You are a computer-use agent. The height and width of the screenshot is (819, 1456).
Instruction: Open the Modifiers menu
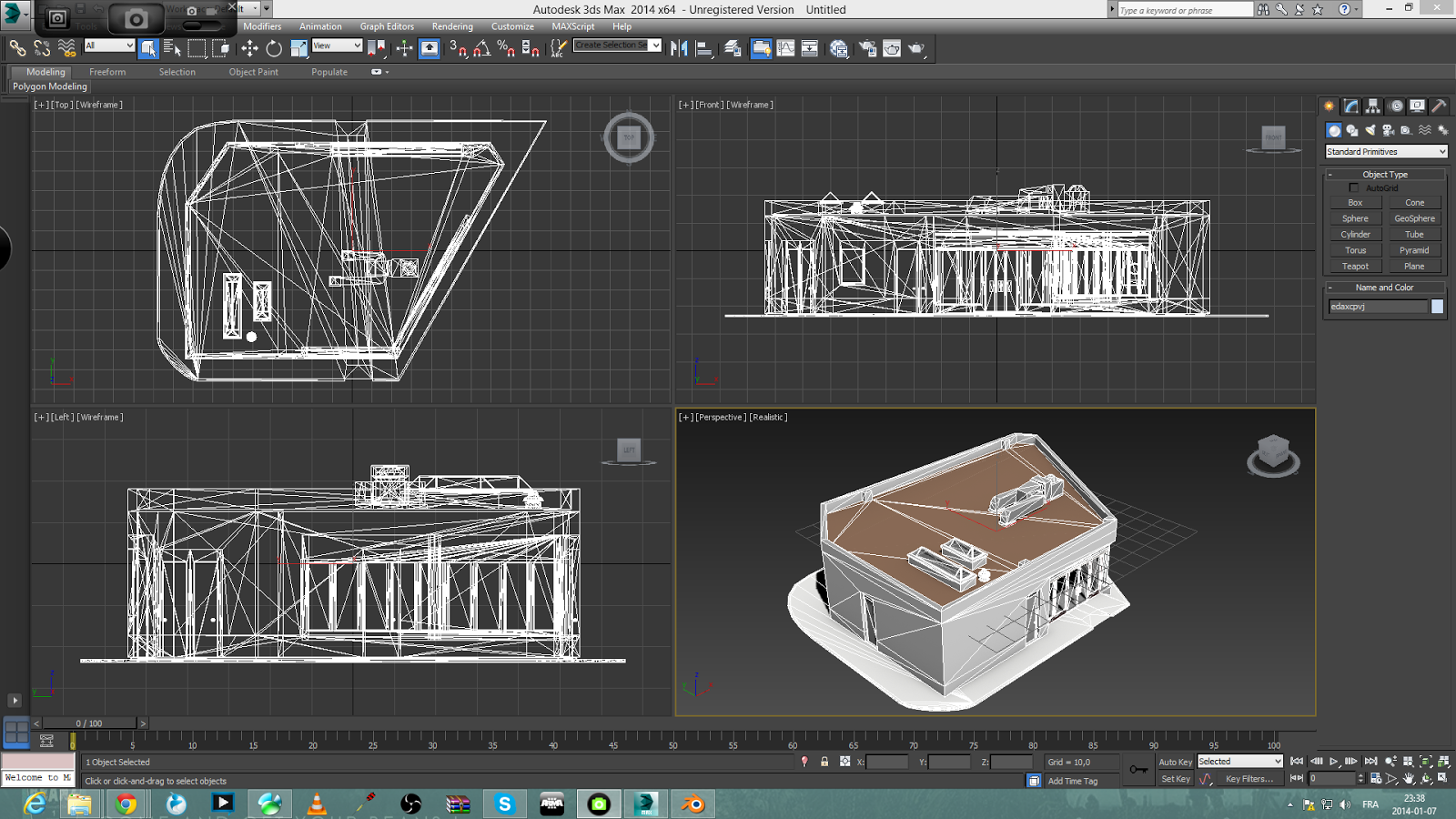[x=262, y=26]
